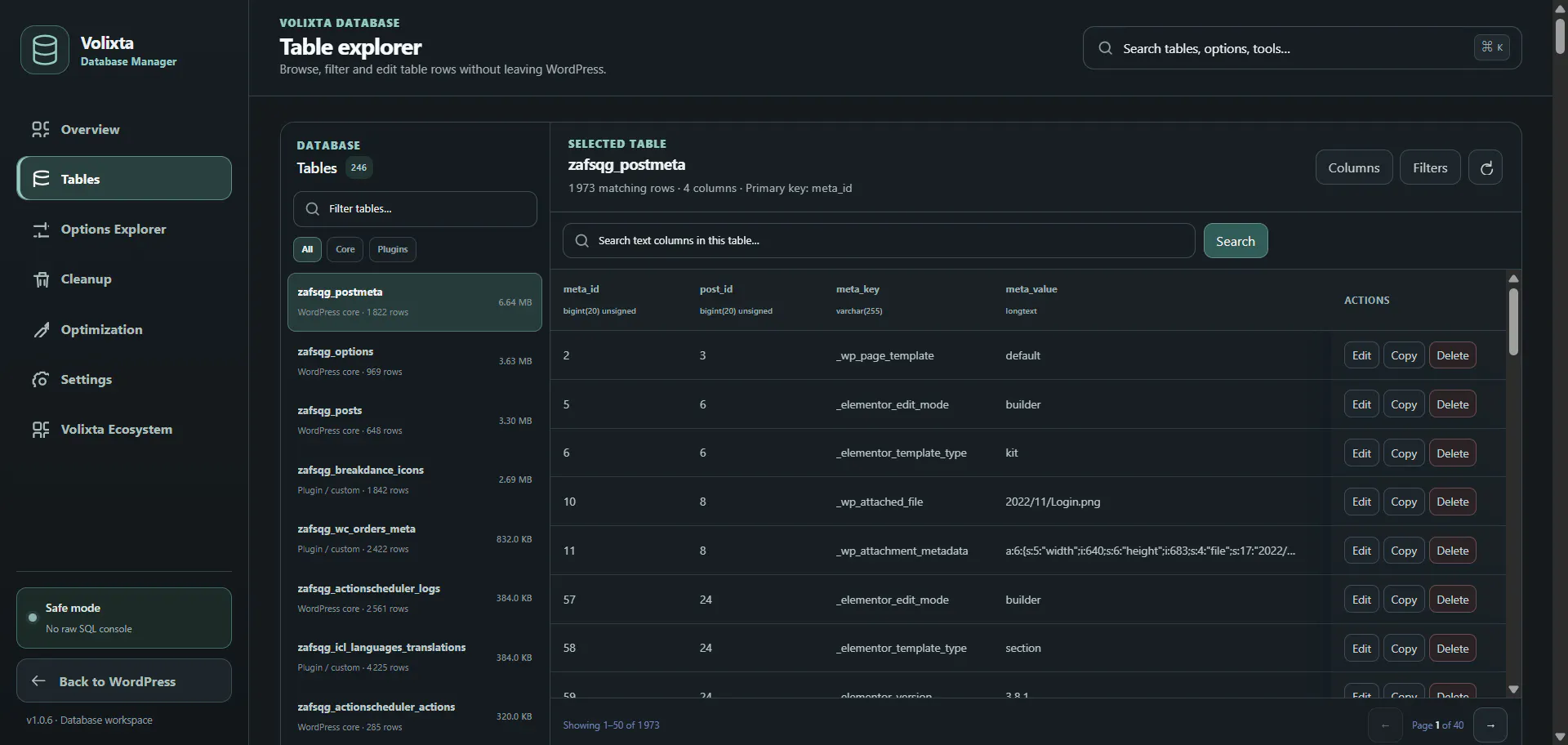Click the meta_value column header
Viewport: 1568px width, 745px height.
1031,289
